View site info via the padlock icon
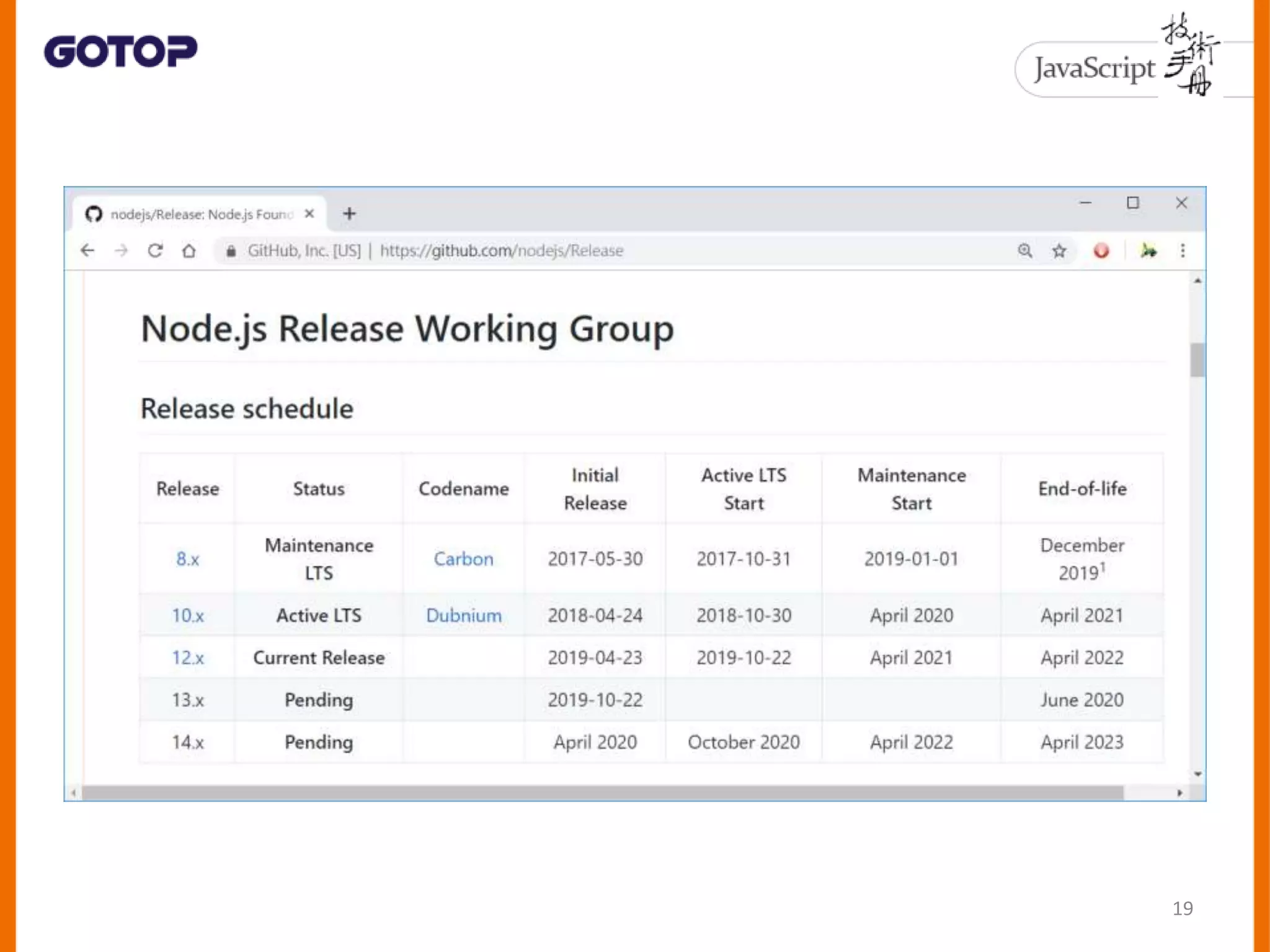1270x952 pixels. 231,250
